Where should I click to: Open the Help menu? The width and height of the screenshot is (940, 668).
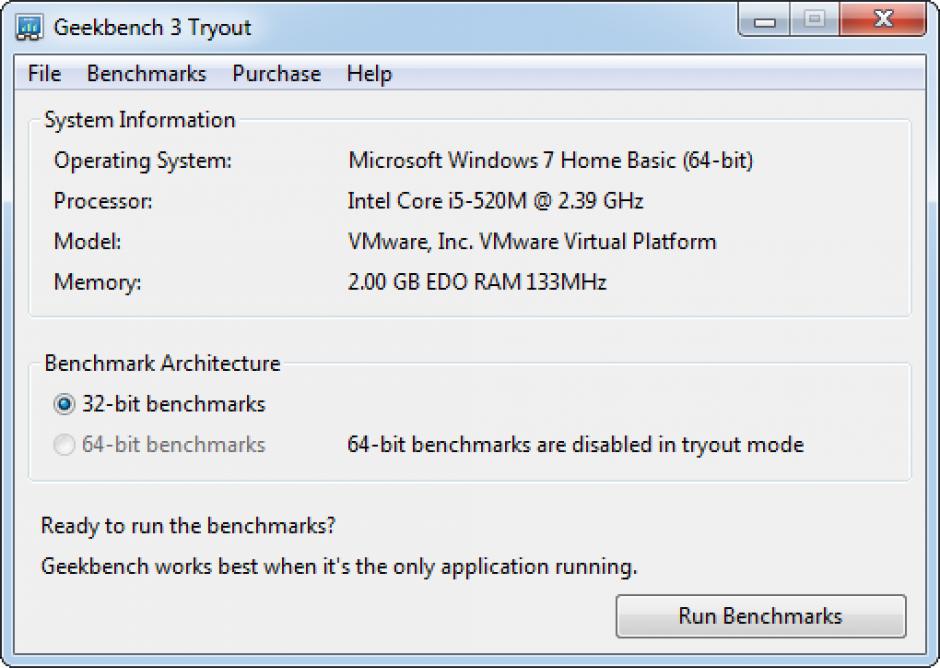369,74
